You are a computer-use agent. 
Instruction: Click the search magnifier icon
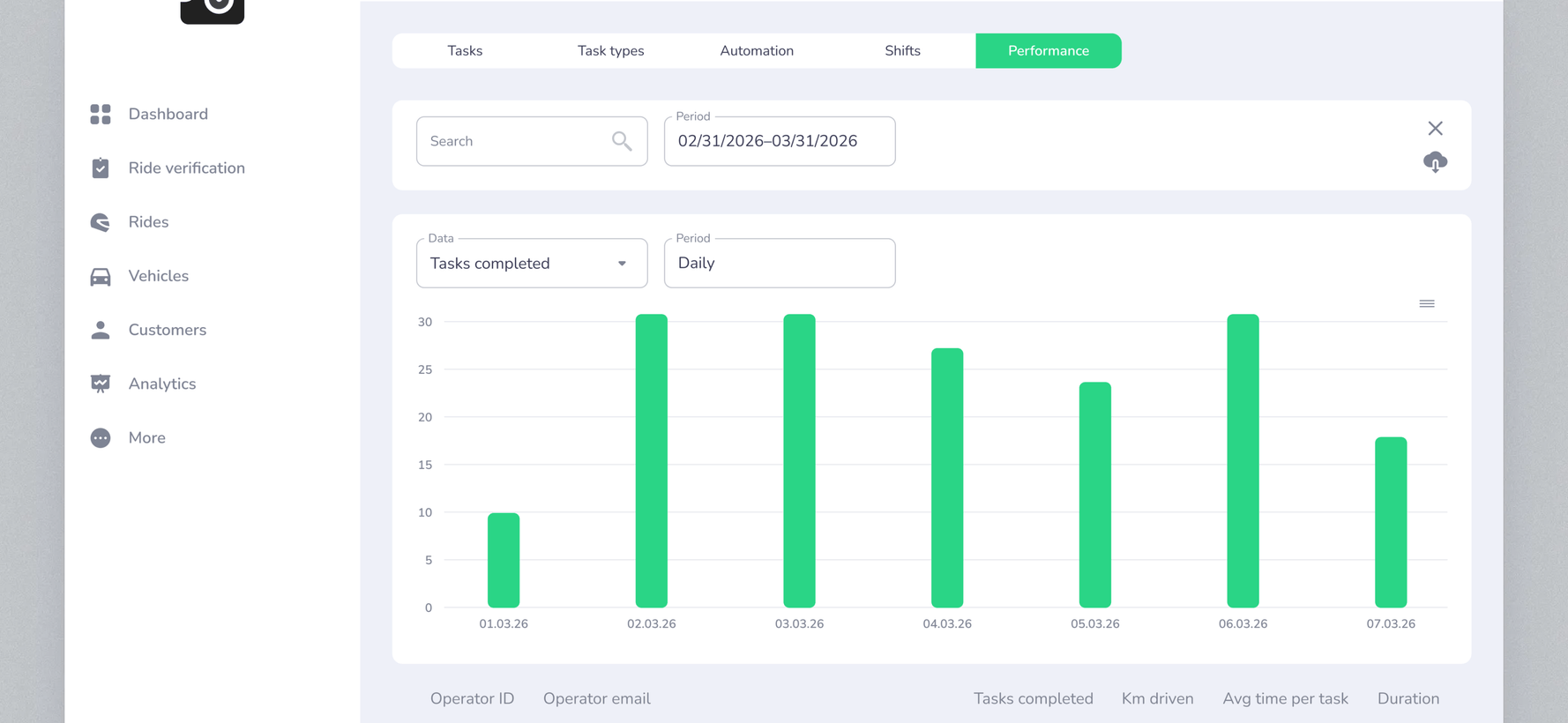click(x=622, y=141)
